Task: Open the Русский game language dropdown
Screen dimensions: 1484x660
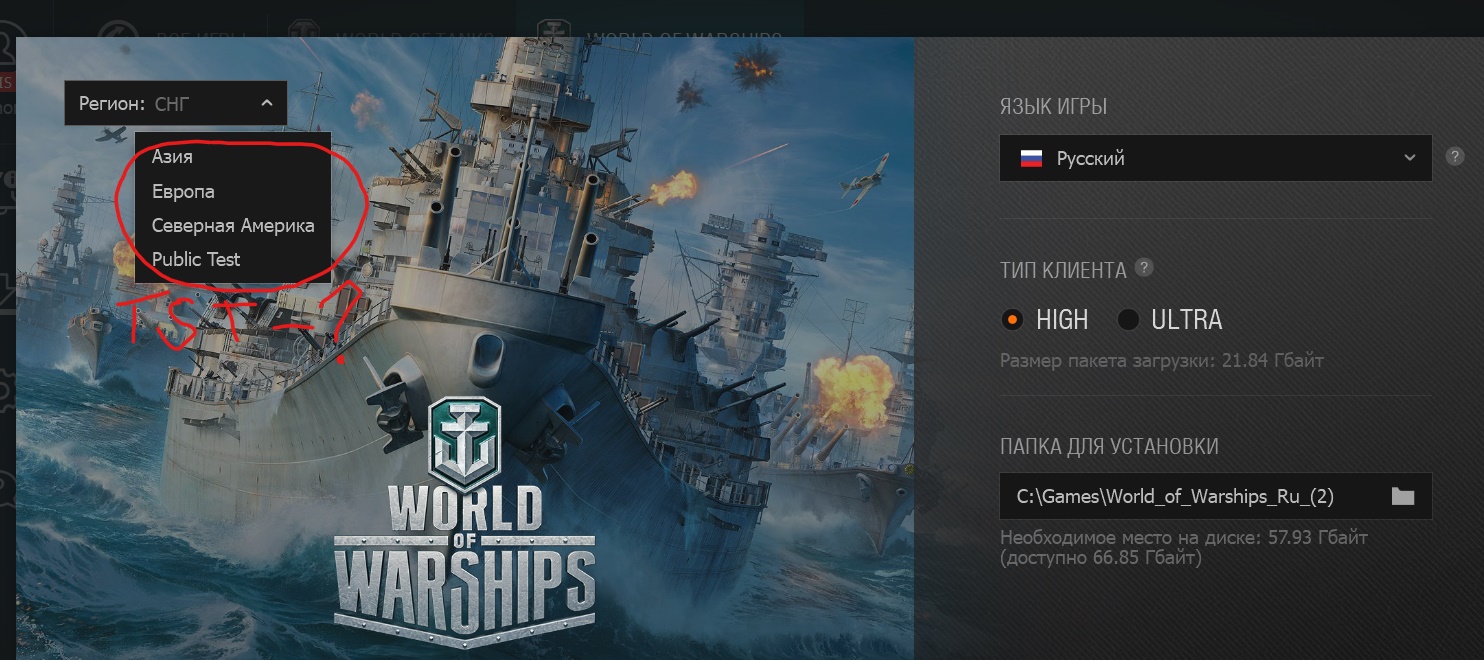Action: click(x=1215, y=158)
